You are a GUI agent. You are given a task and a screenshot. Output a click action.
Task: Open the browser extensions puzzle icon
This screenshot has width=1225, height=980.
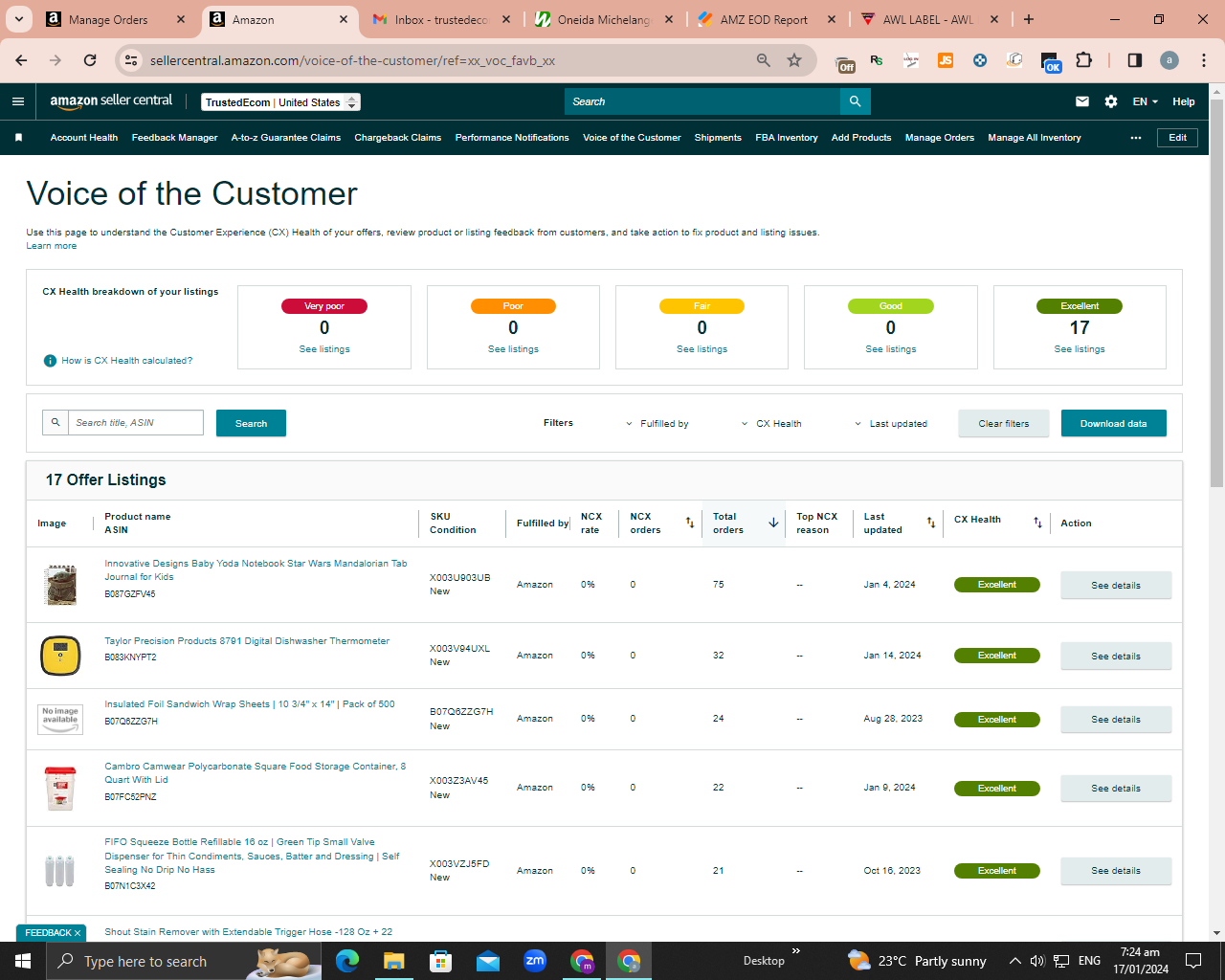[x=1083, y=60]
